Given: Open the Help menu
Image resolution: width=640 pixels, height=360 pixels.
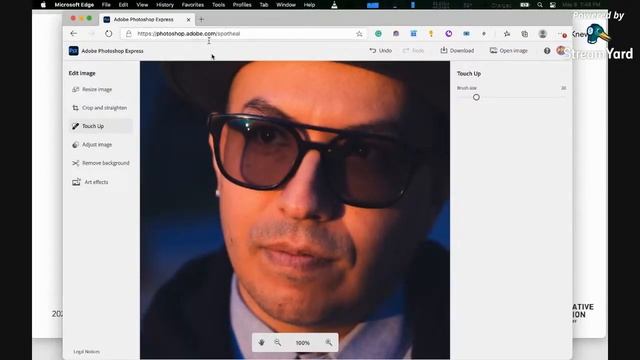Looking at the screenshot, I should coord(309,5).
